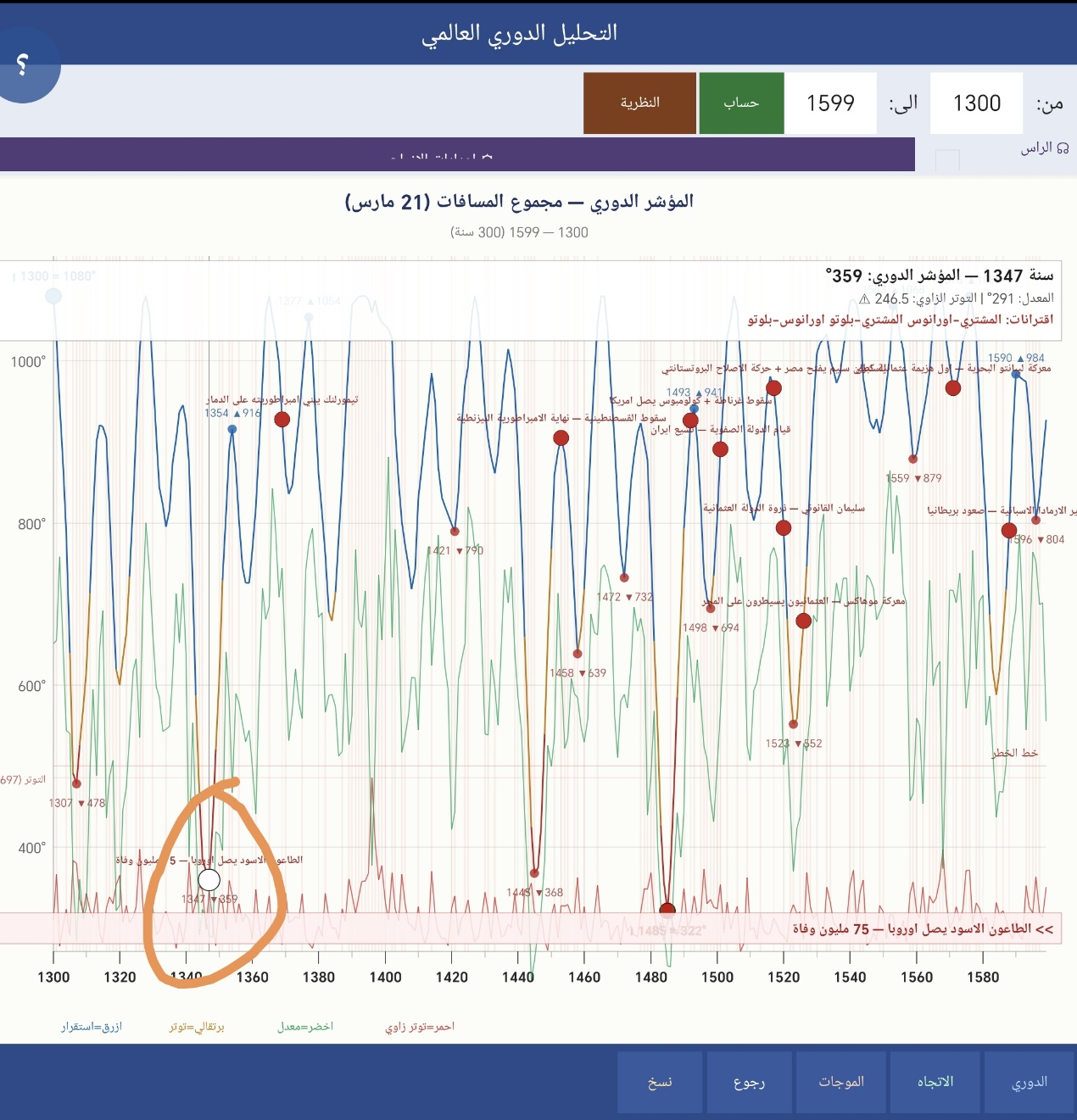The image size is (1077, 1120).
Task: Click the نسخ copy button
Action: [x=660, y=1082]
